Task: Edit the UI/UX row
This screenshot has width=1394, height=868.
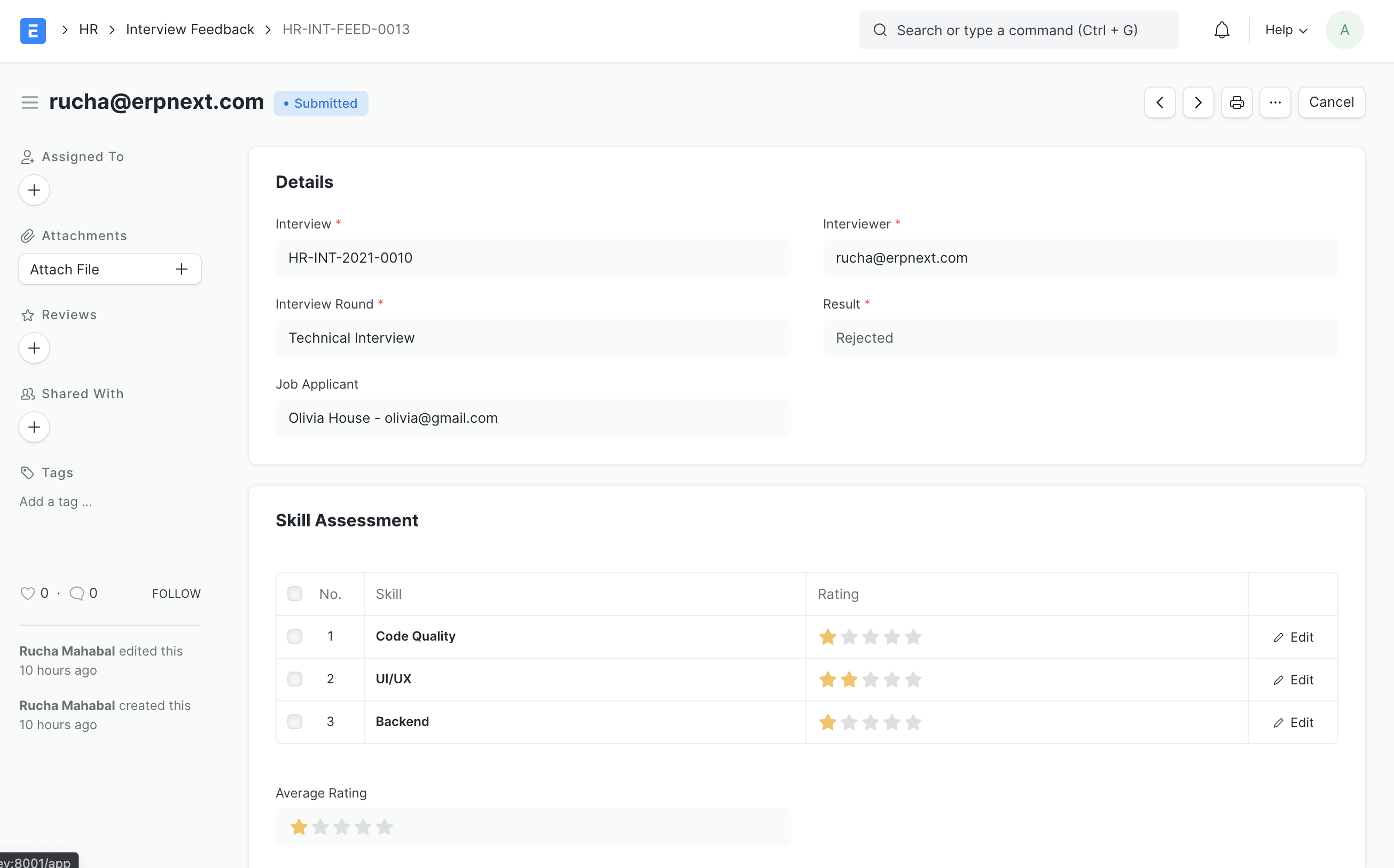Action: (x=1293, y=680)
